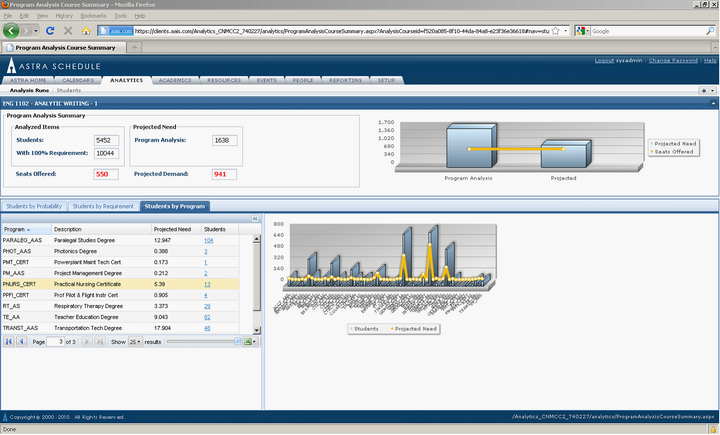
Task: Open the People tab
Action: 303,80
